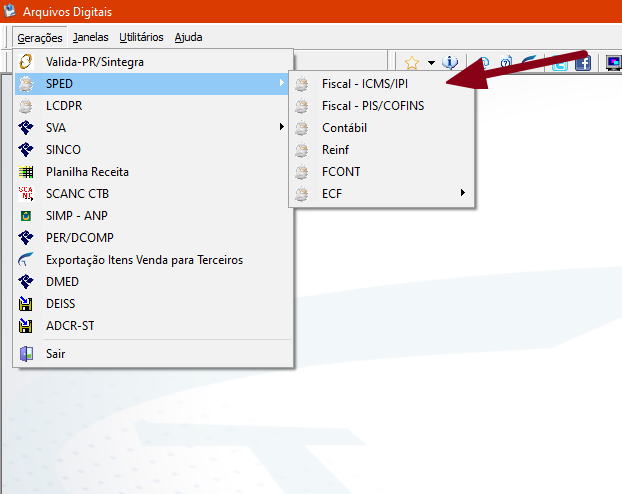Expand the SPED submenu arrow
622x494 pixels.
tap(281, 83)
